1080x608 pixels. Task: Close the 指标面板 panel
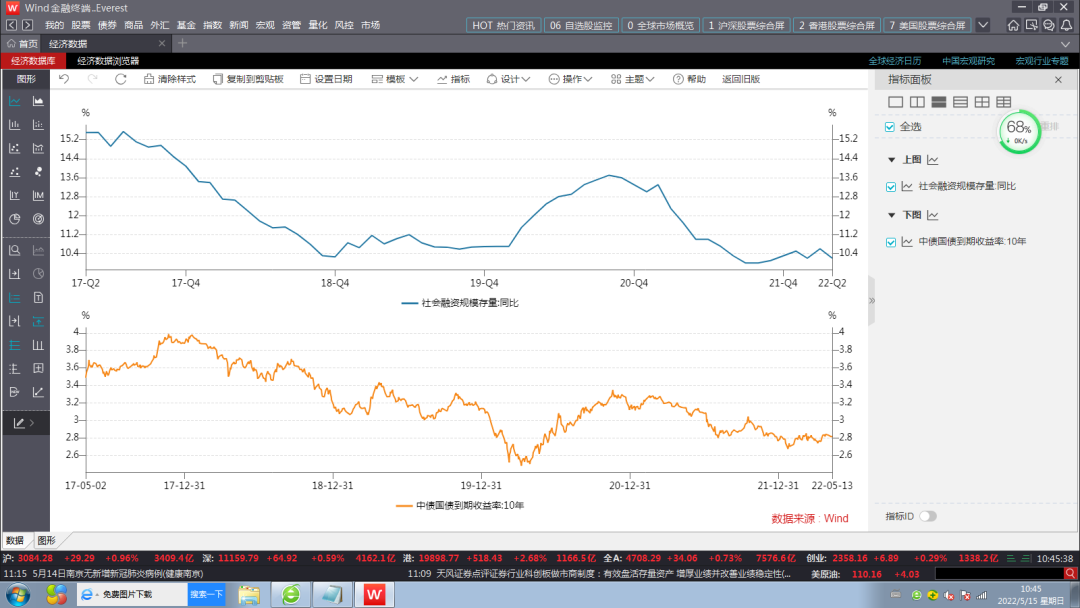coord(1058,79)
